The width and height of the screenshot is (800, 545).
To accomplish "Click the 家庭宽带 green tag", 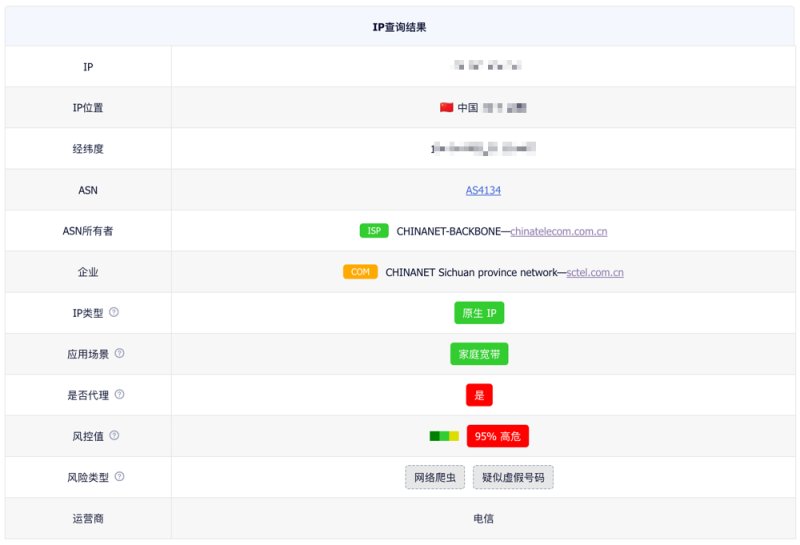I will [479, 354].
